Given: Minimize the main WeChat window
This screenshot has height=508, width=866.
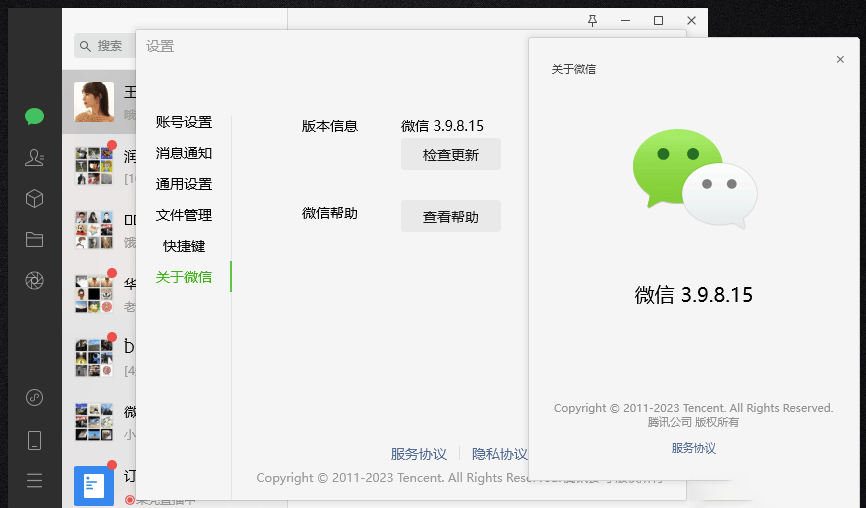Looking at the screenshot, I should 625,21.
